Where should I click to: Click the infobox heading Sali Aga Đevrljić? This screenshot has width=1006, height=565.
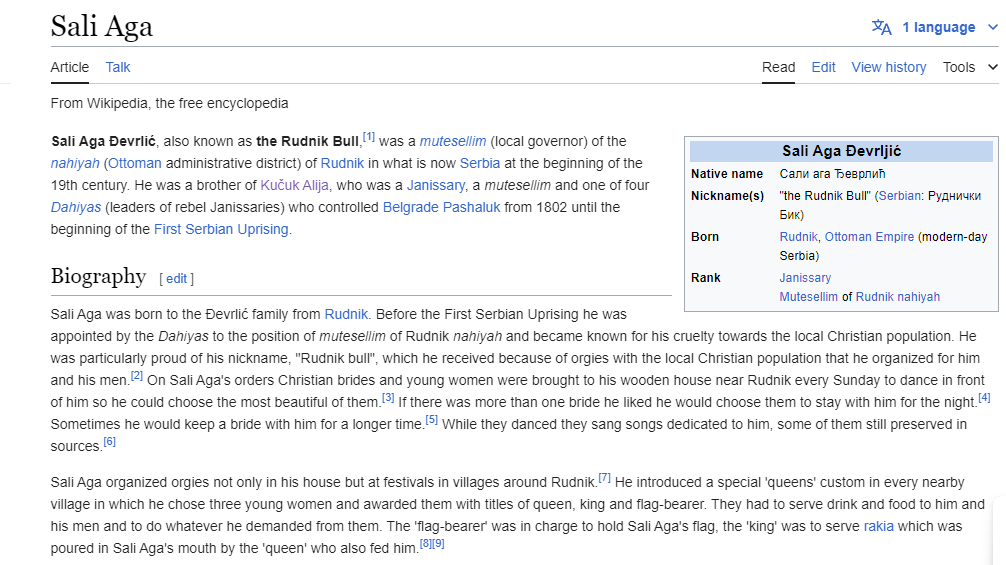click(841, 151)
